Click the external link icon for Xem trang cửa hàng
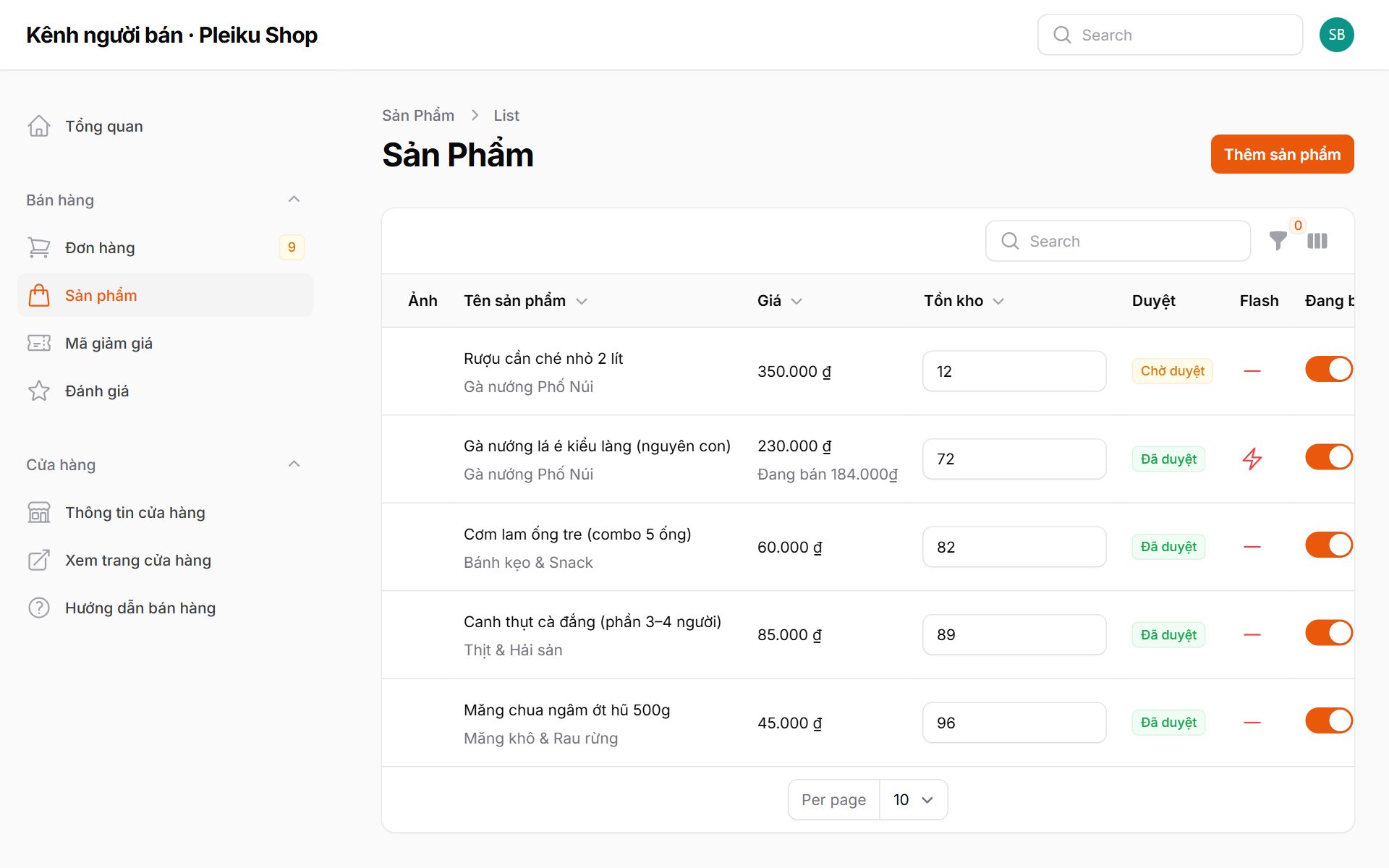The width and height of the screenshot is (1389, 868). tap(39, 560)
